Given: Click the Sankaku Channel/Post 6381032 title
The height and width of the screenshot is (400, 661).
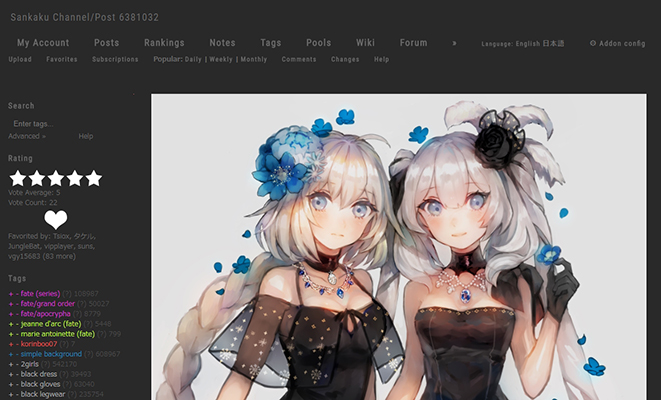Looking at the screenshot, I should tap(84, 17).
